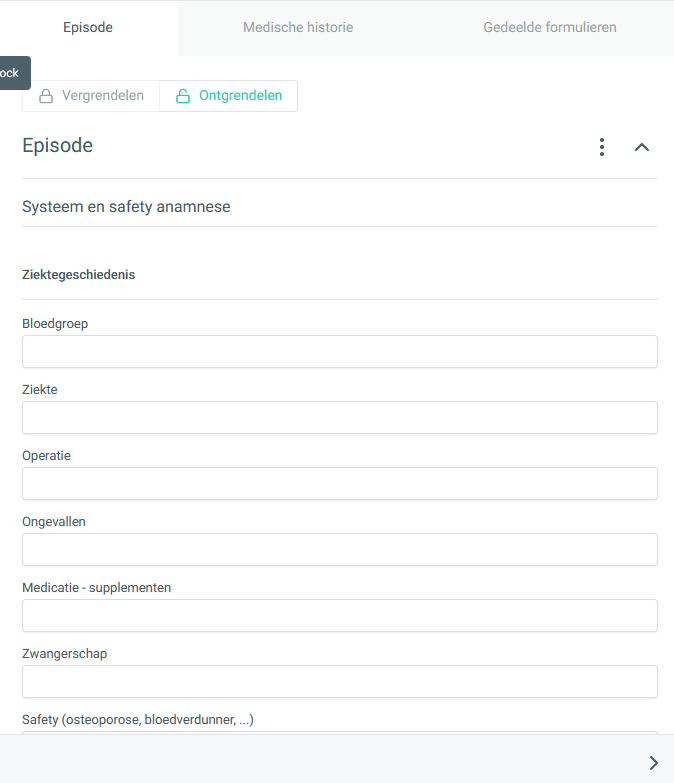The height and width of the screenshot is (783, 674).
Task: Collapse the Episode section with chevron
Action: pyautogui.click(x=642, y=147)
